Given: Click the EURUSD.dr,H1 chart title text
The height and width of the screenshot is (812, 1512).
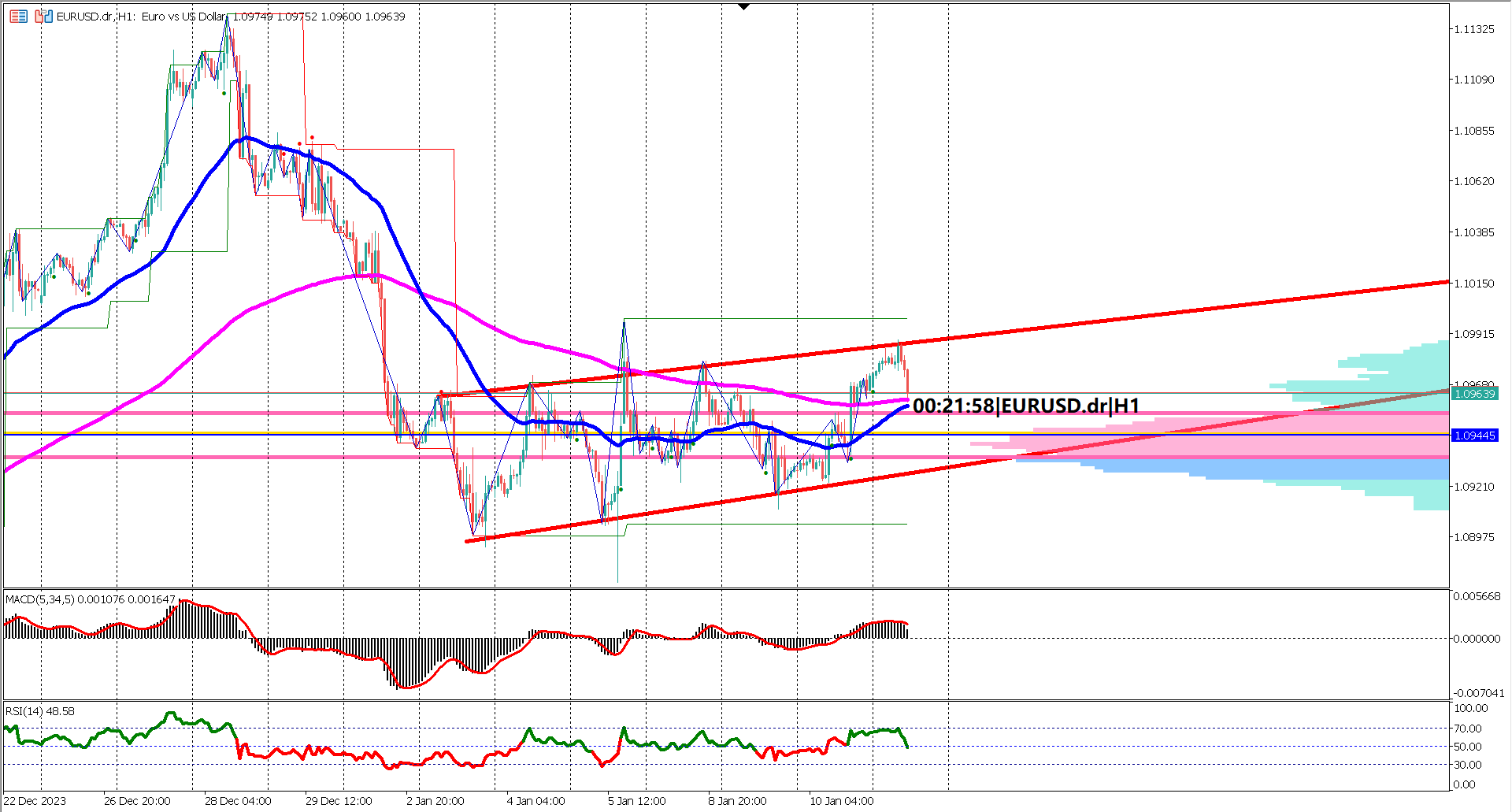Looking at the screenshot, I should pyautogui.click(x=94, y=16).
